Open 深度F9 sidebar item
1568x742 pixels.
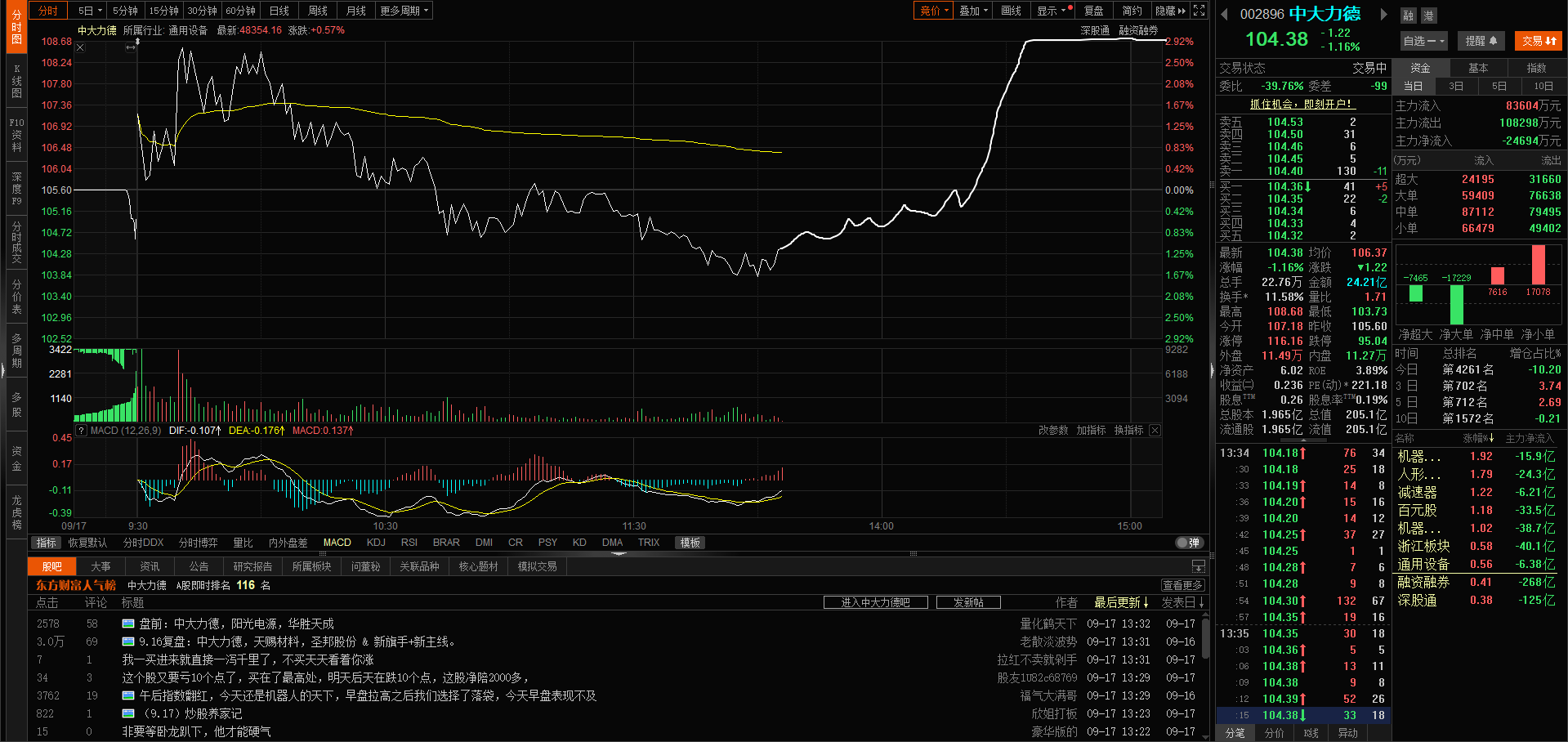(16, 189)
